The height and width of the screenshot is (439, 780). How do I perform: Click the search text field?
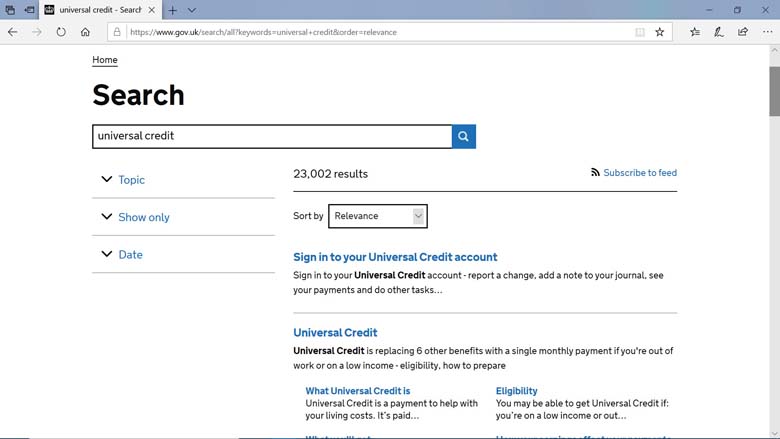click(271, 136)
